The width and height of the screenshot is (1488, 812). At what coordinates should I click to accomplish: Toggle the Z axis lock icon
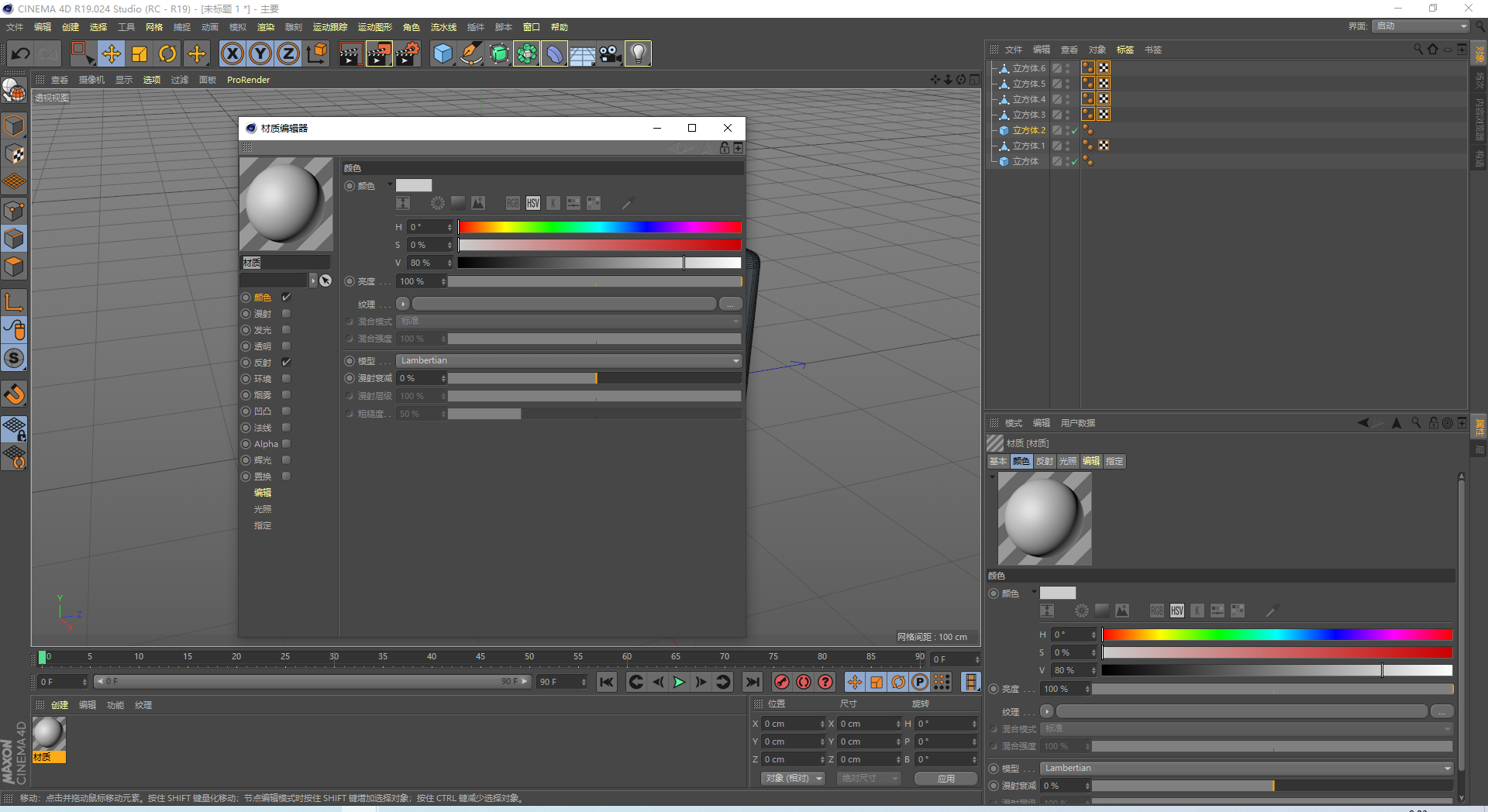tap(288, 53)
